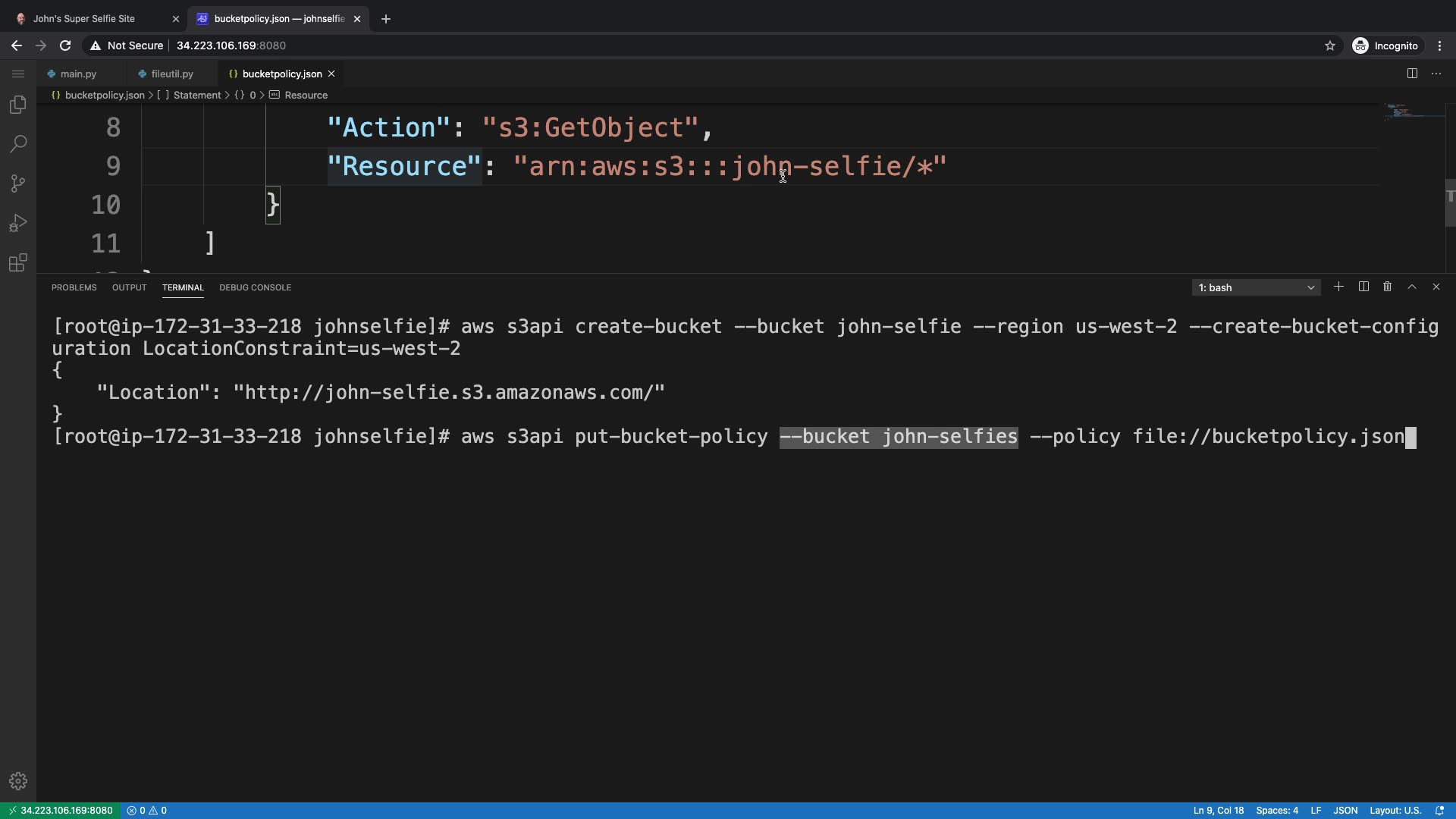1456x819 pixels.
Task: Toggle the hamburger application menu
Action: tap(18, 74)
